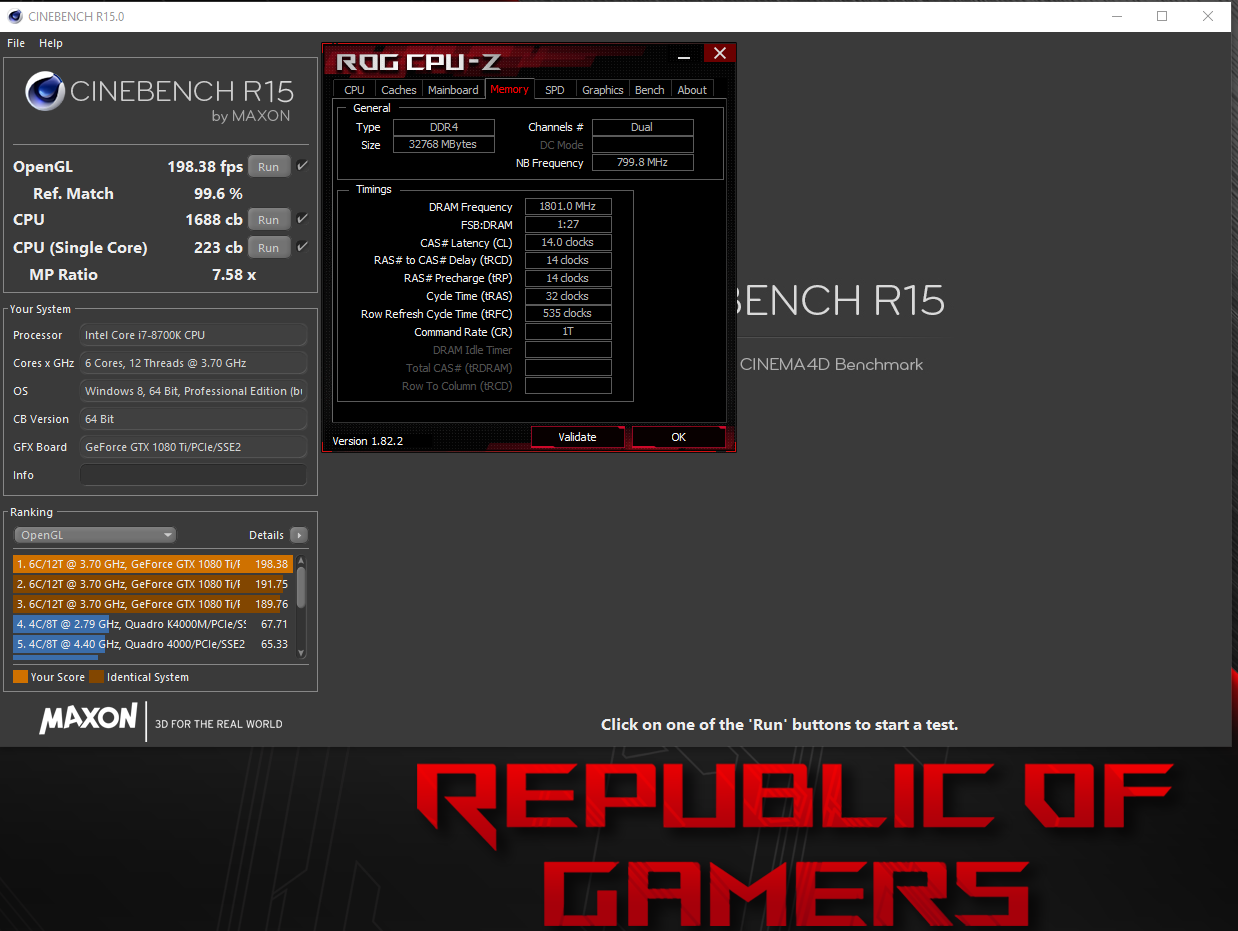
Task: Click OK button in CPU-Z
Action: [679, 437]
